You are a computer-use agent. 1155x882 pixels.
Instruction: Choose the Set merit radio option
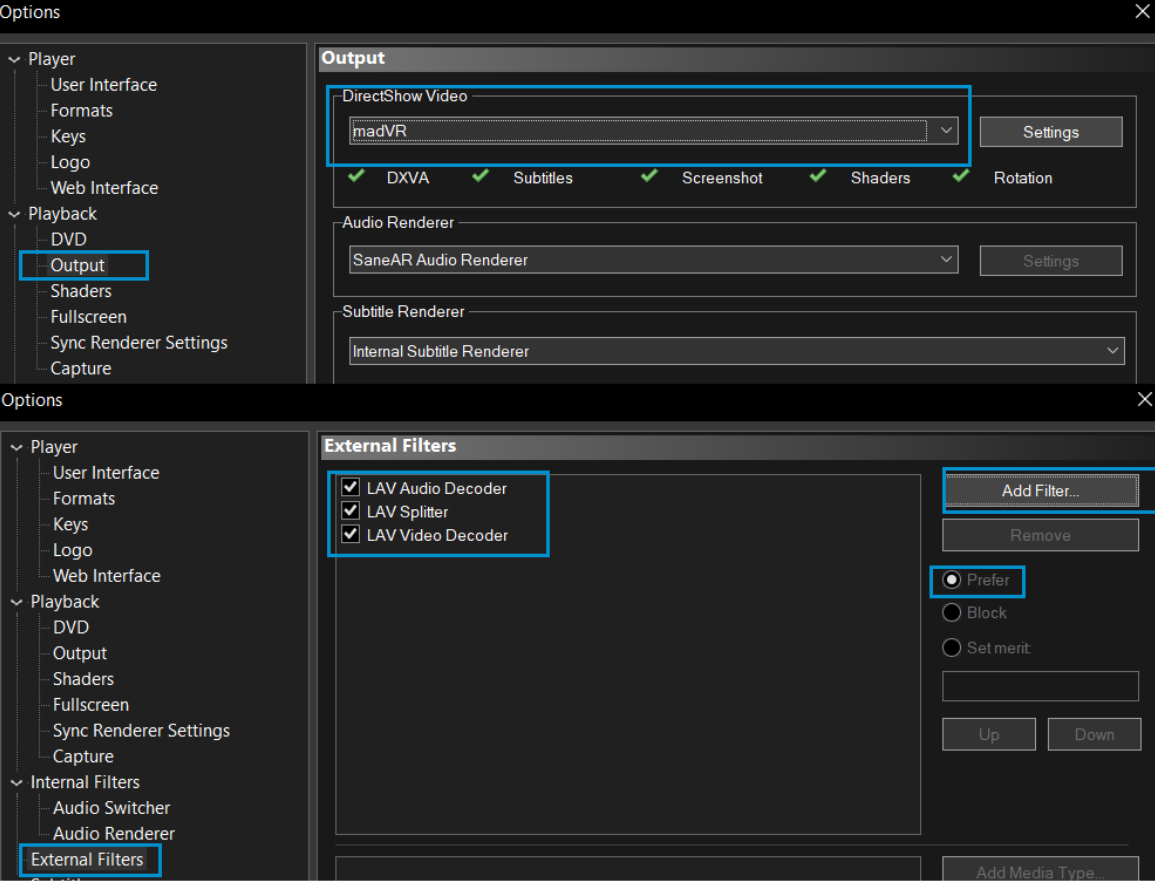(x=952, y=648)
